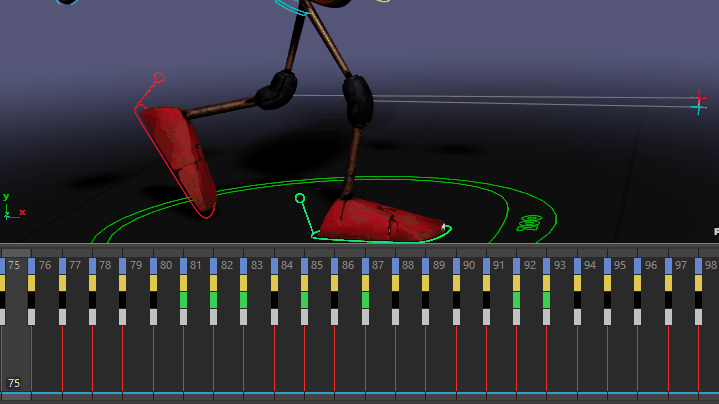This screenshot has width=719, height=404.
Task: Click the right black knee joint
Action: [x=357, y=99]
